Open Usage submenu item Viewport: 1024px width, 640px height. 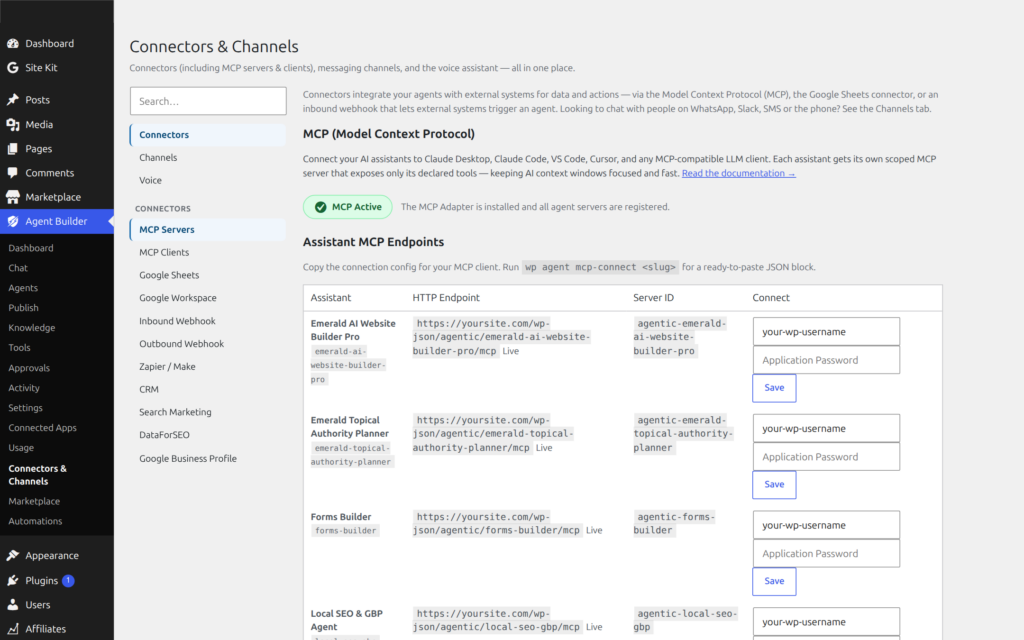point(21,448)
